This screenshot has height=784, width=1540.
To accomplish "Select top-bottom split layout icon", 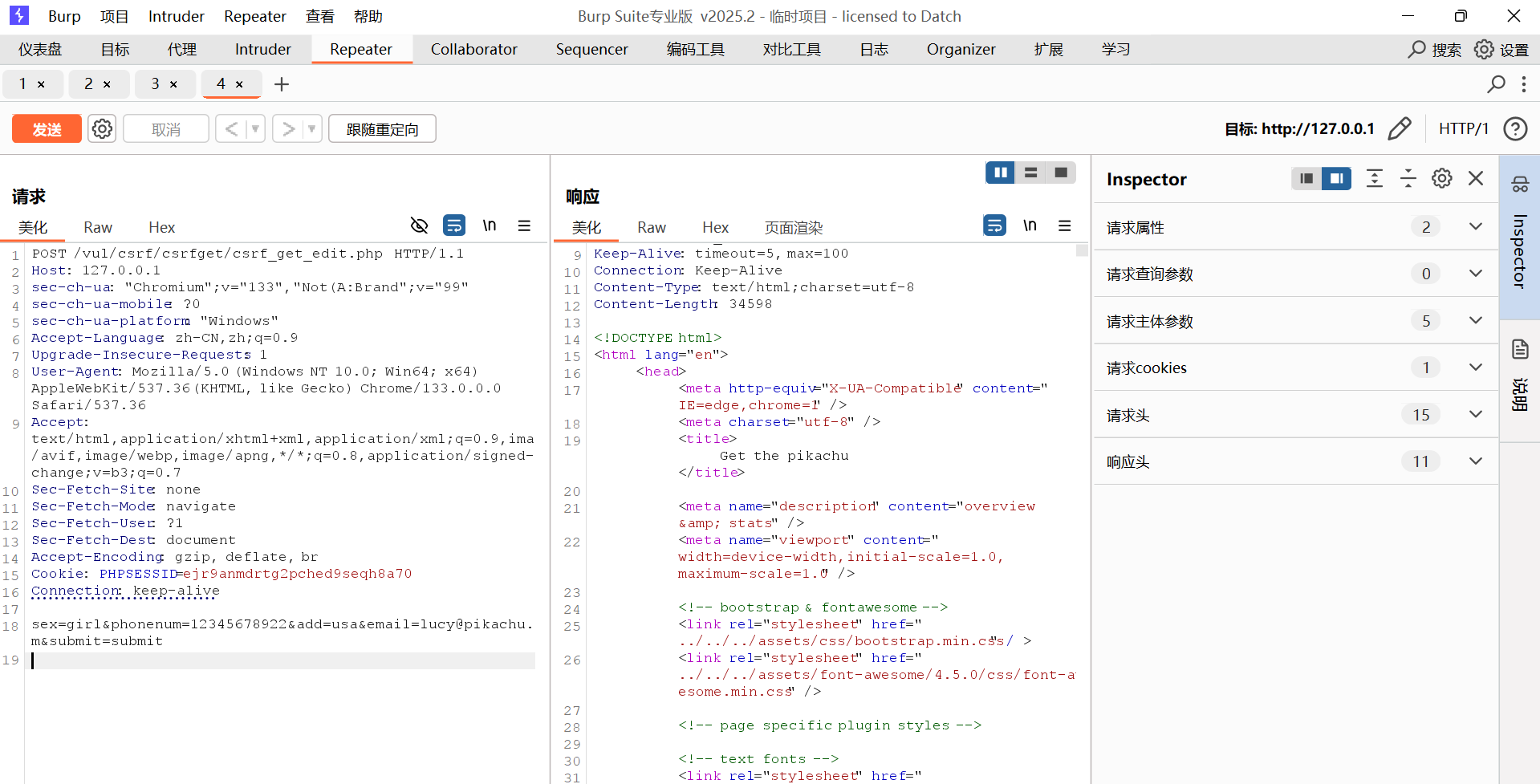I will coord(1030,173).
